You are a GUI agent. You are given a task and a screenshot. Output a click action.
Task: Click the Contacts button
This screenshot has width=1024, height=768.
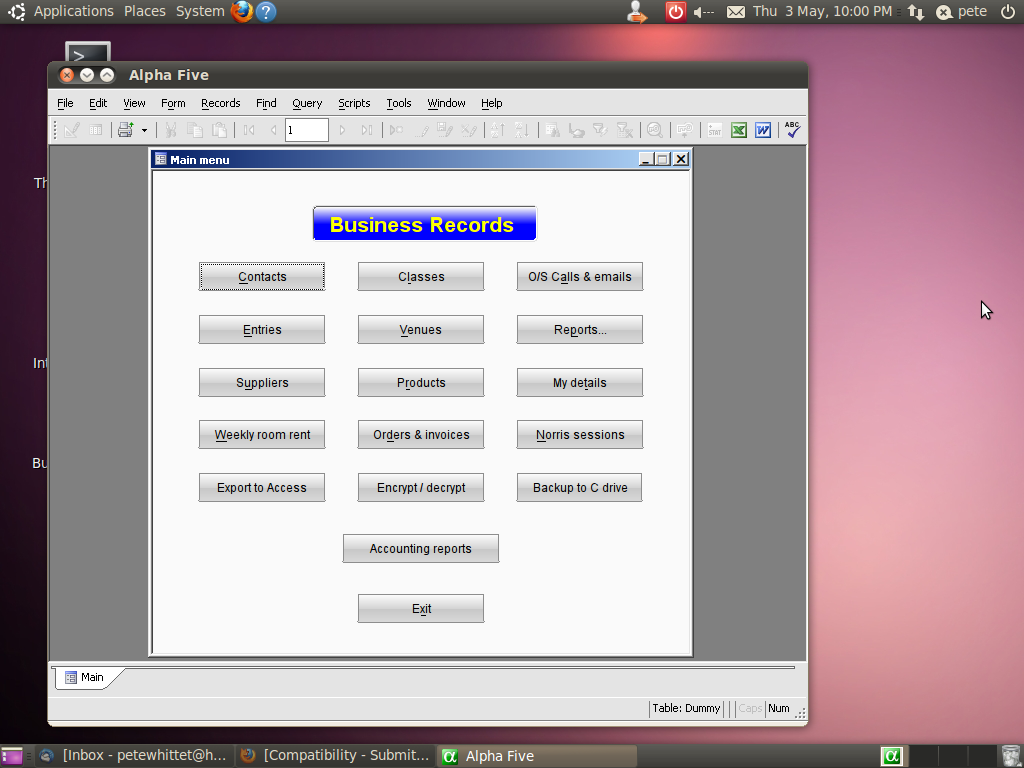click(x=262, y=276)
